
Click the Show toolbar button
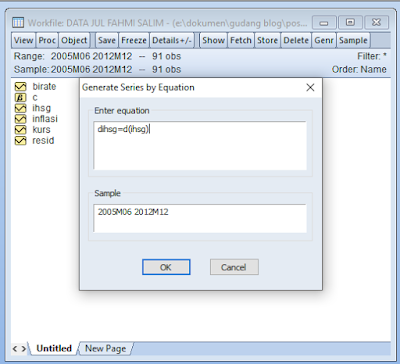[x=213, y=40]
